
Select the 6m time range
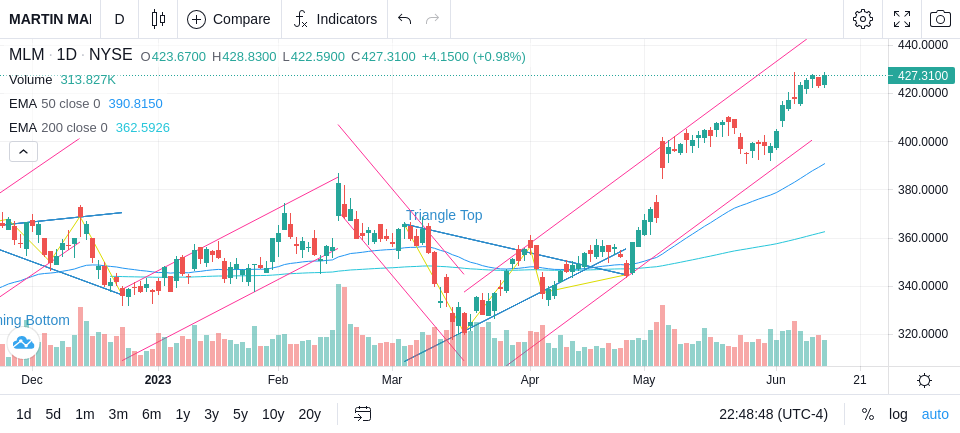click(x=151, y=415)
